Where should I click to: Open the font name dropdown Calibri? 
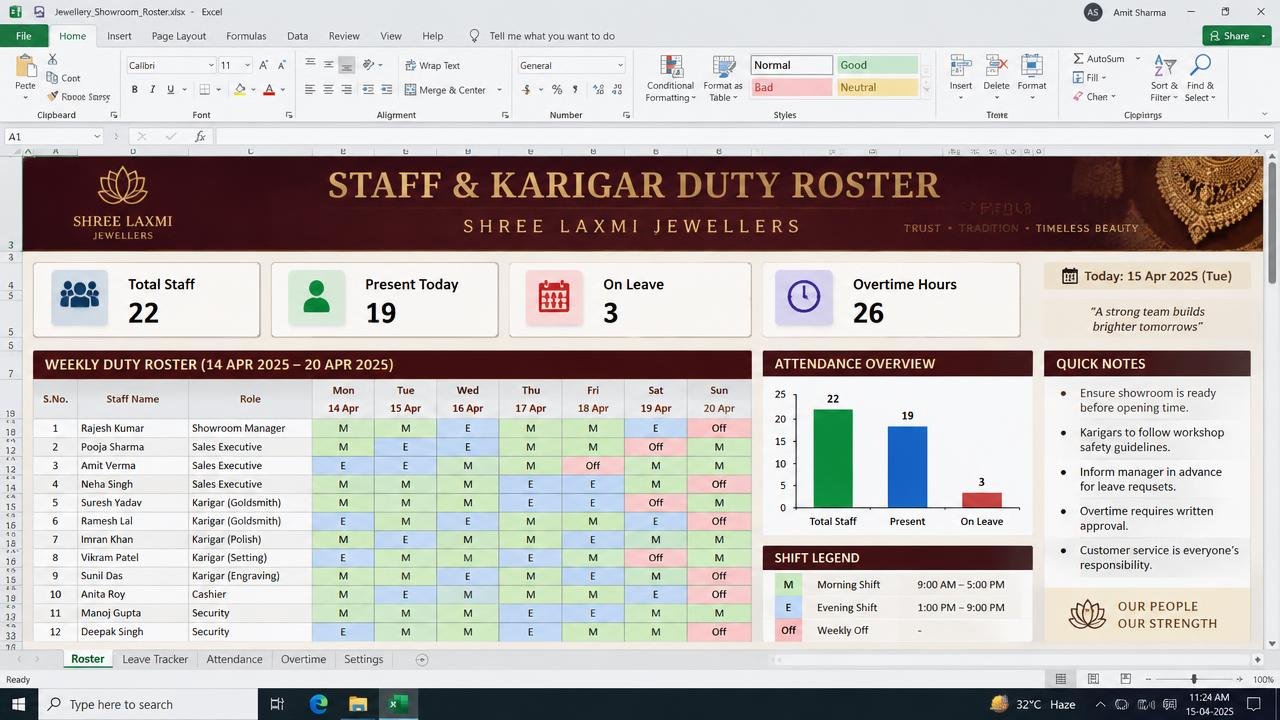click(x=211, y=65)
